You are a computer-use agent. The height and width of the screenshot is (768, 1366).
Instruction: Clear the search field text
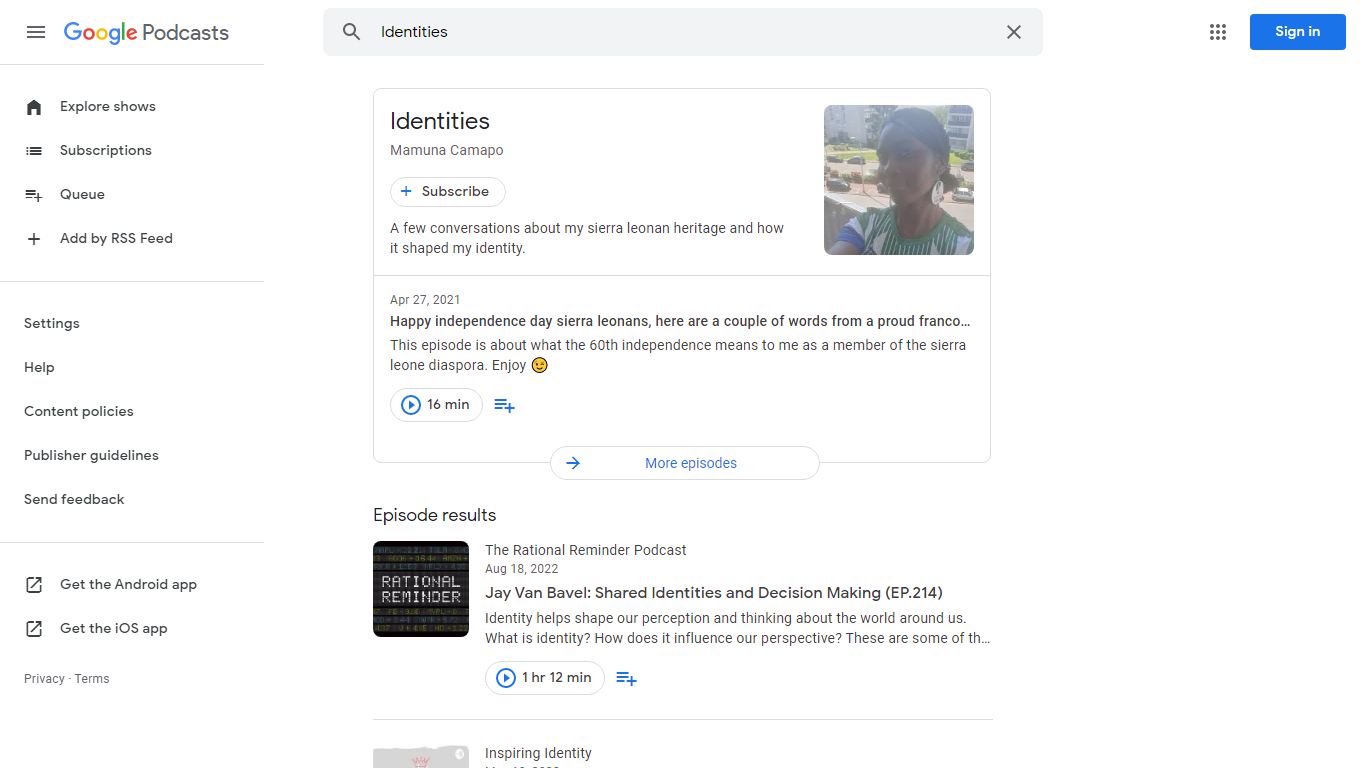[x=1014, y=32]
